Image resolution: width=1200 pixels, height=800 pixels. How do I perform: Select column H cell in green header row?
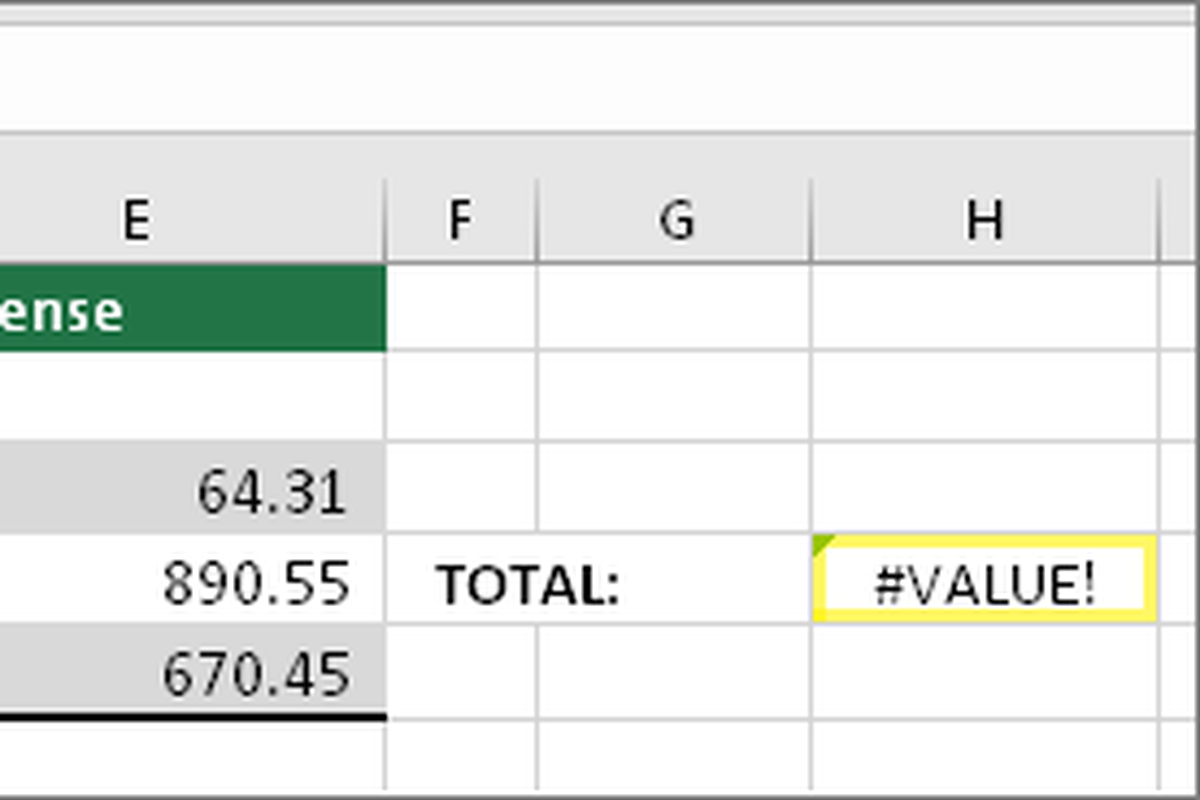tap(985, 308)
